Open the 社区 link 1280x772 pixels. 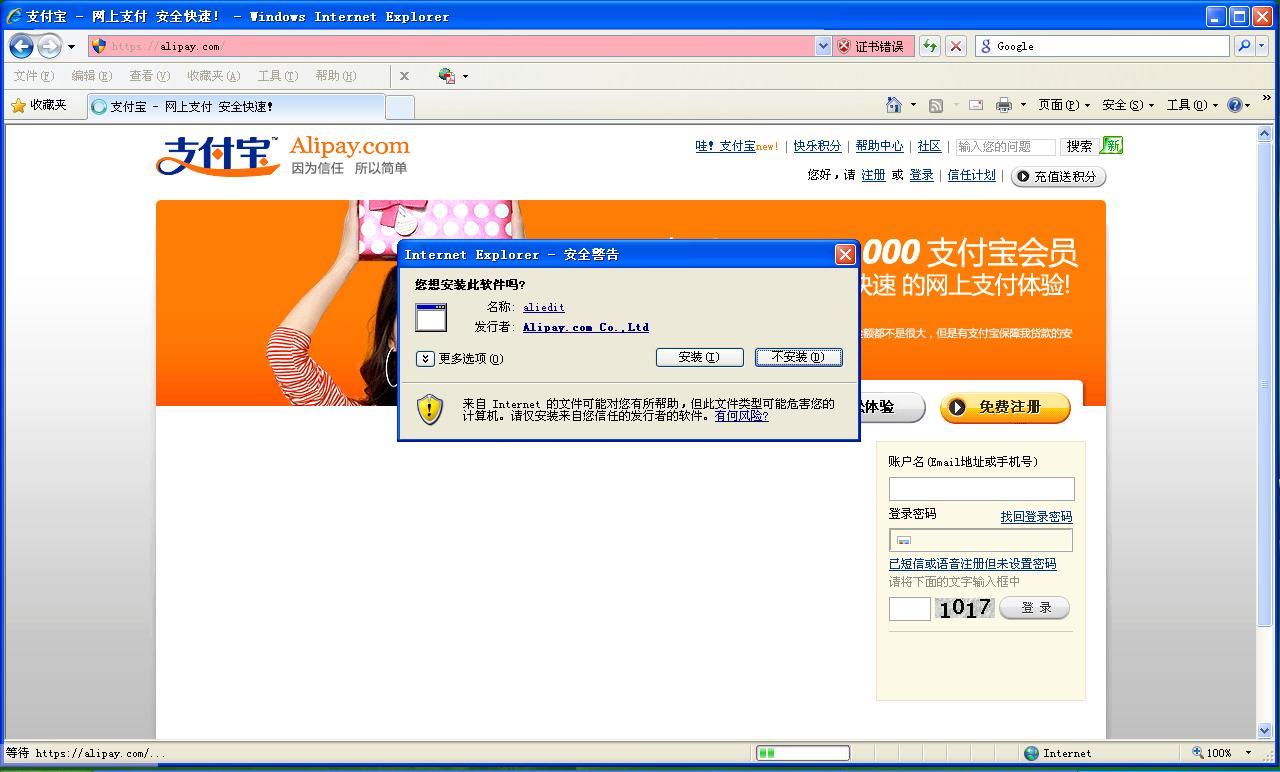click(929, 146)
